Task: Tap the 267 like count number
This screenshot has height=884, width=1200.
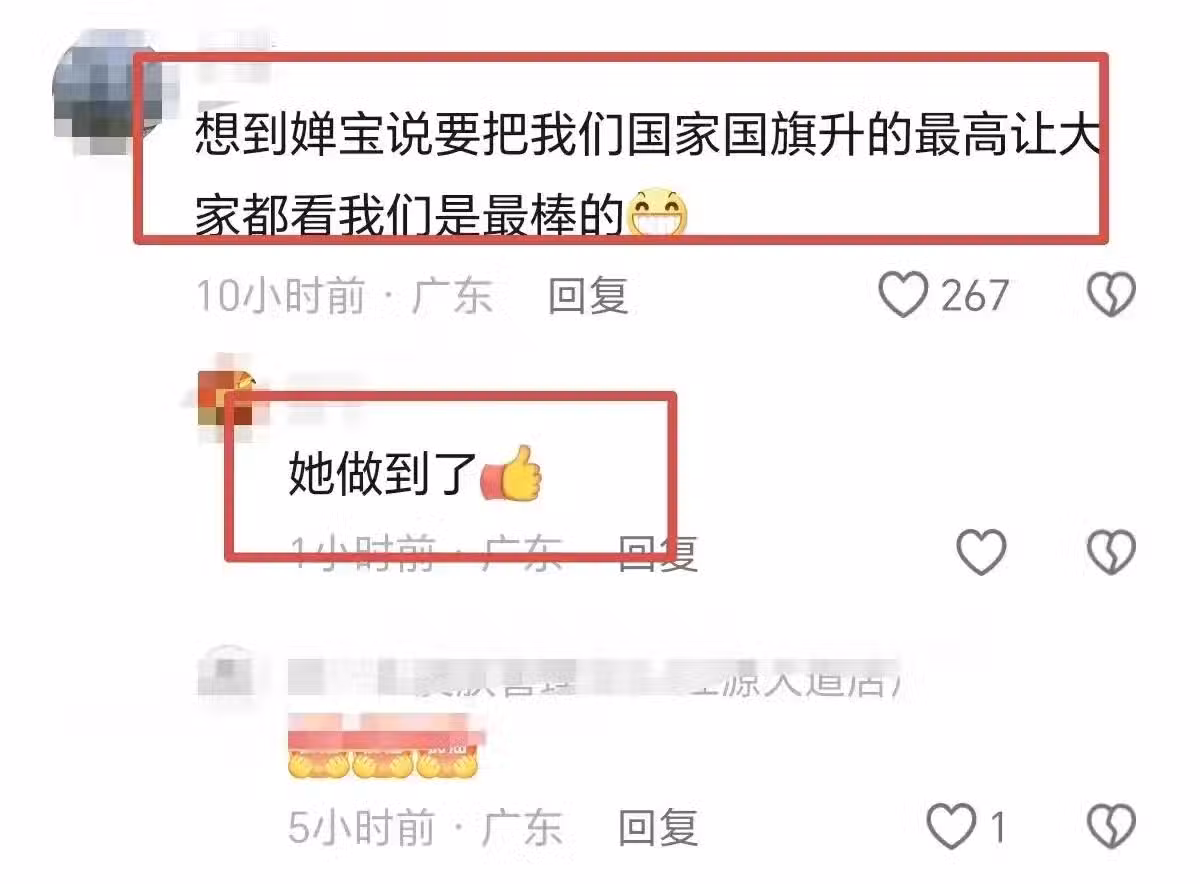Action: click(975, 296)
